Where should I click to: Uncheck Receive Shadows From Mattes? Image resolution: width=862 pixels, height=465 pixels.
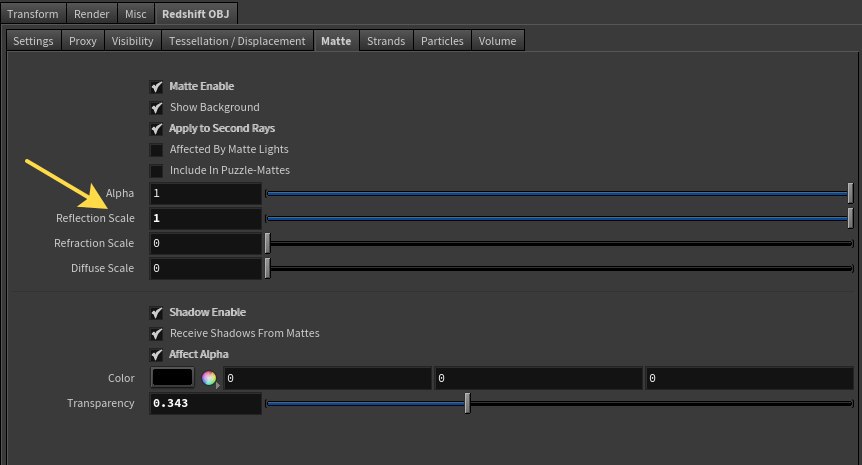point(157,334)
